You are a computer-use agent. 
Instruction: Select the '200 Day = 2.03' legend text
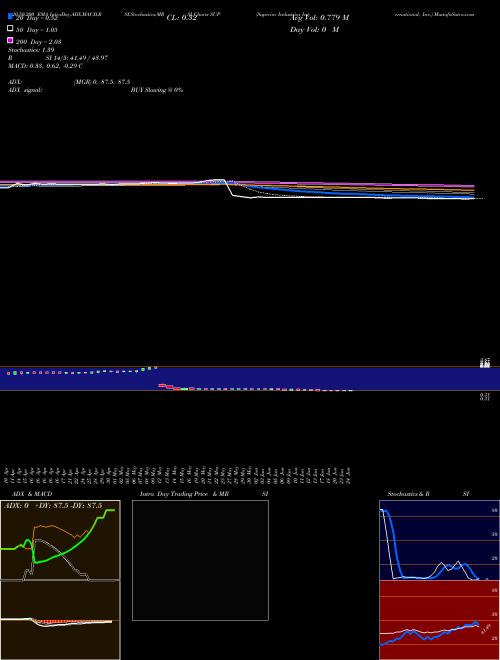39,42
